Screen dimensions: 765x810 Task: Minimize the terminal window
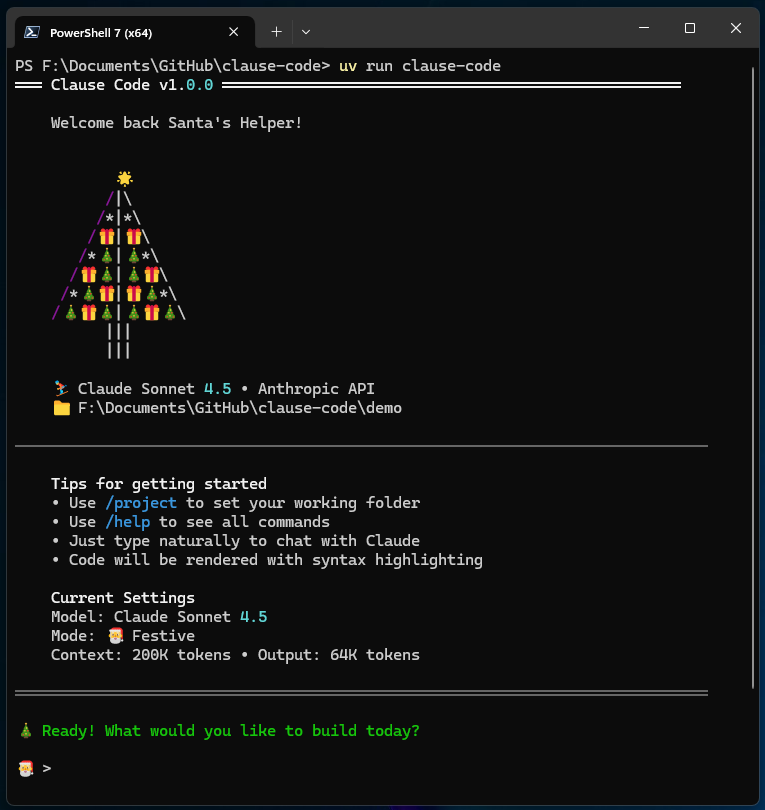coord(644,28)
